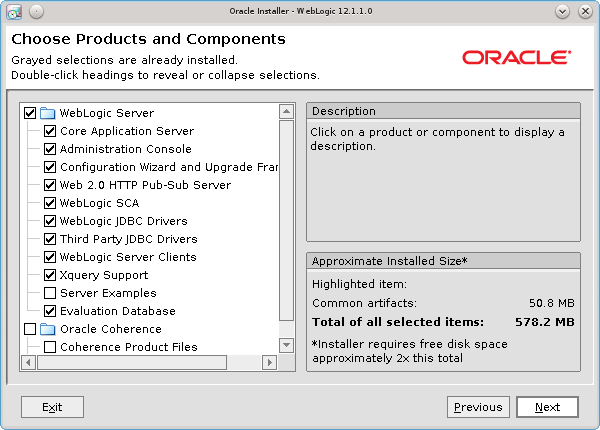Click the scroll left arrow under component tree
Viewport: 600px width, 430px height.
pos(28,361)
